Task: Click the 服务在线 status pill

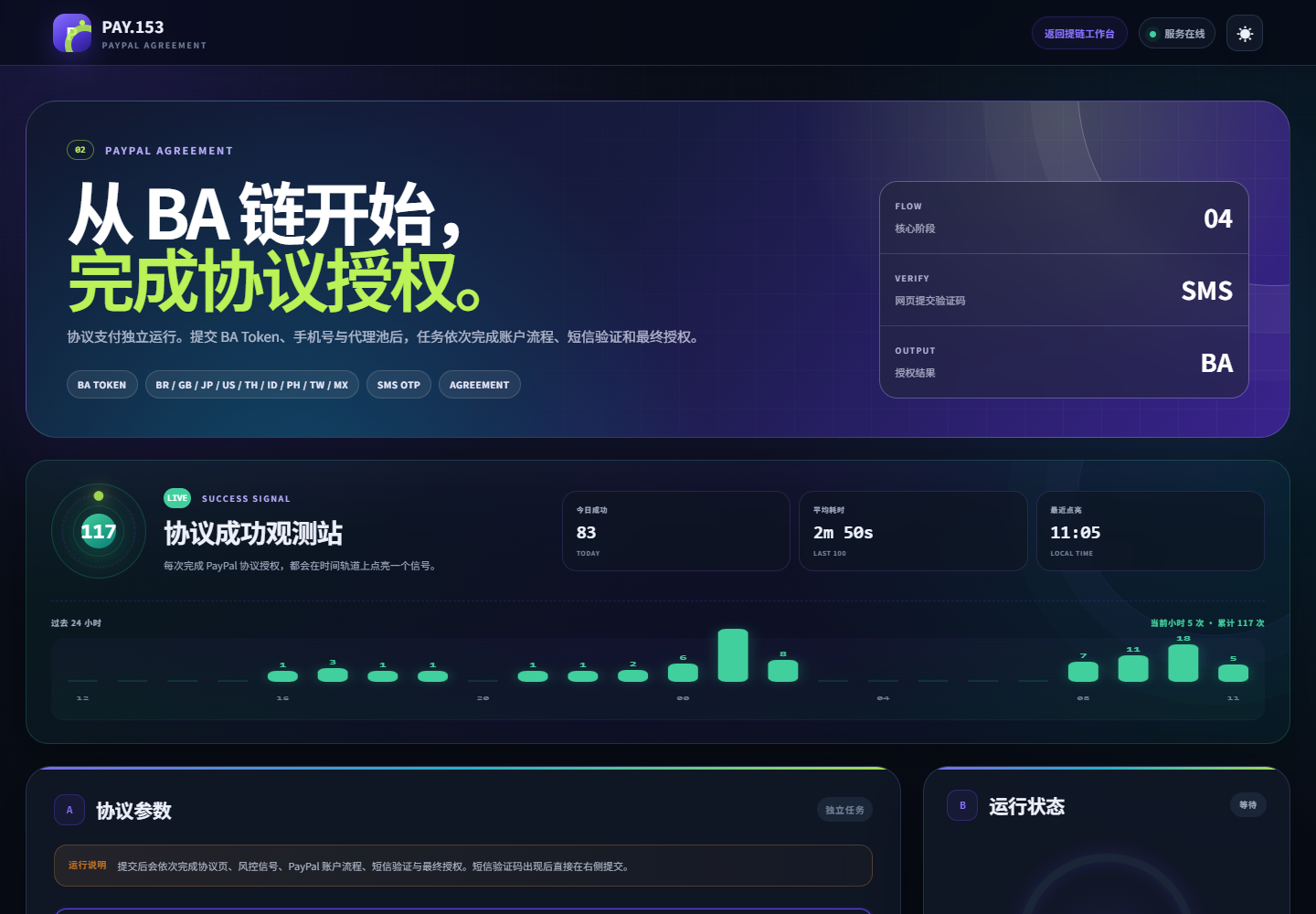Action: 1177,34
